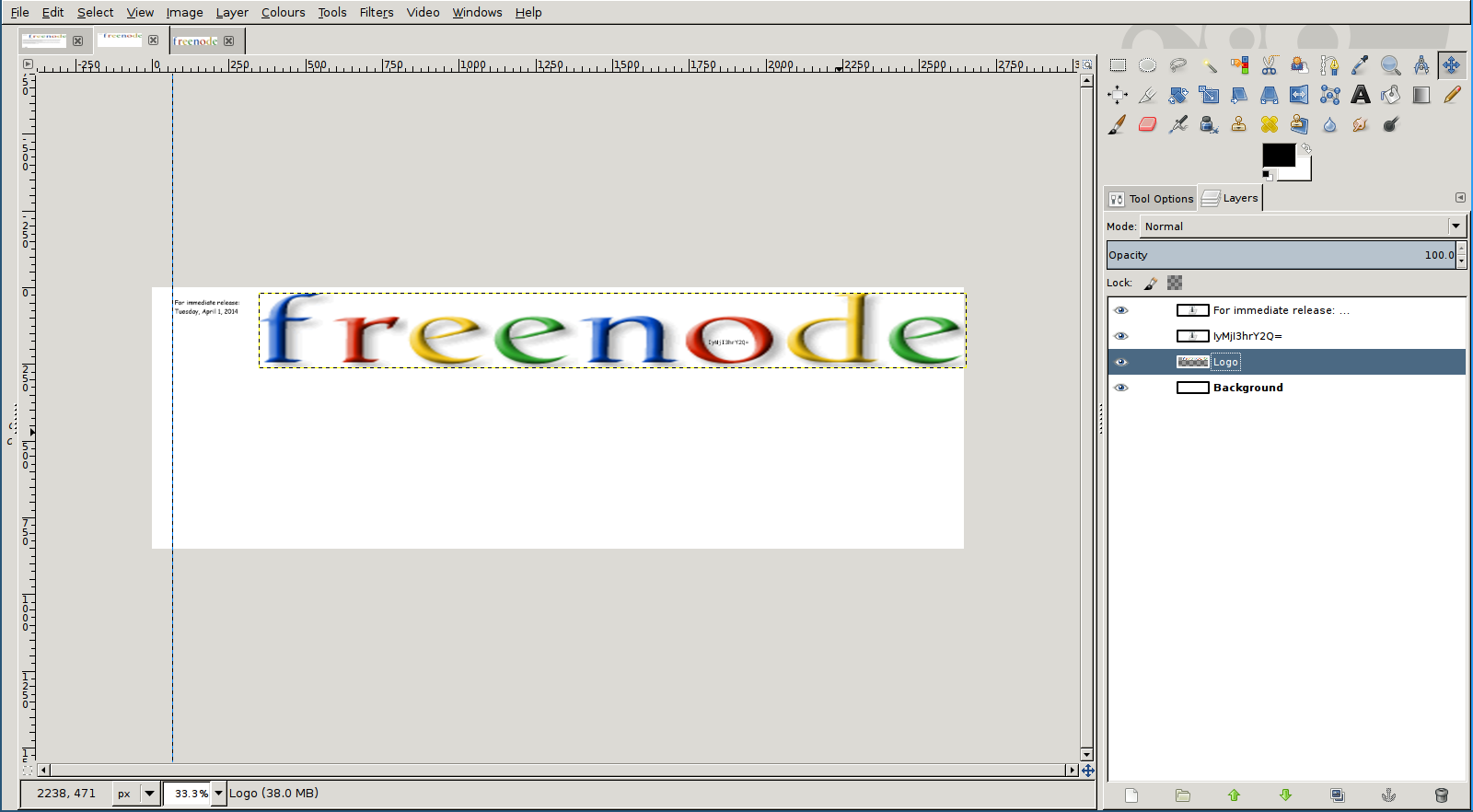The height and width of the screenshot is (812, 1473).
Task: Open the Colours menu
Action: [283, 12]
